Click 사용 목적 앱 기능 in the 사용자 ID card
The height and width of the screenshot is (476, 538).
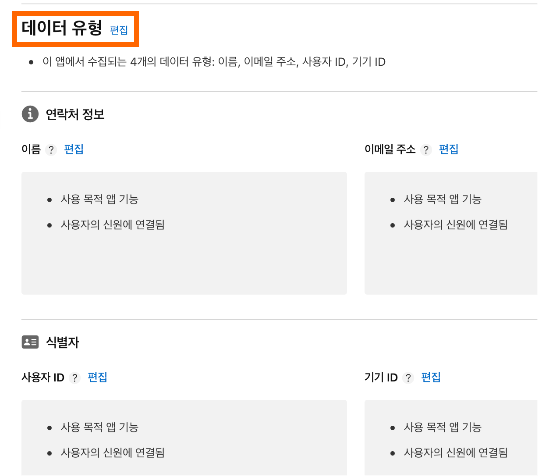[99, 427]
